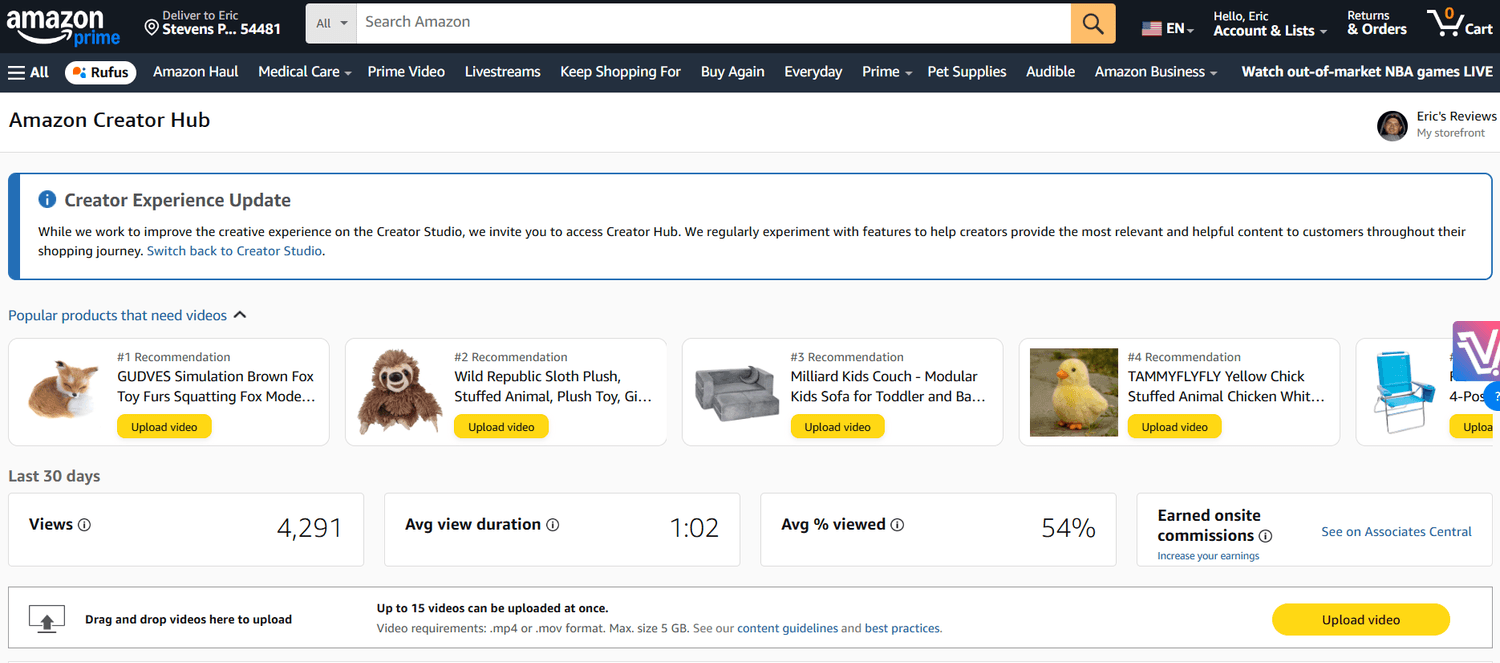Screen dimensions: 1500x663
Task: Open the Rufus assistant button
Action: [101, 72]
